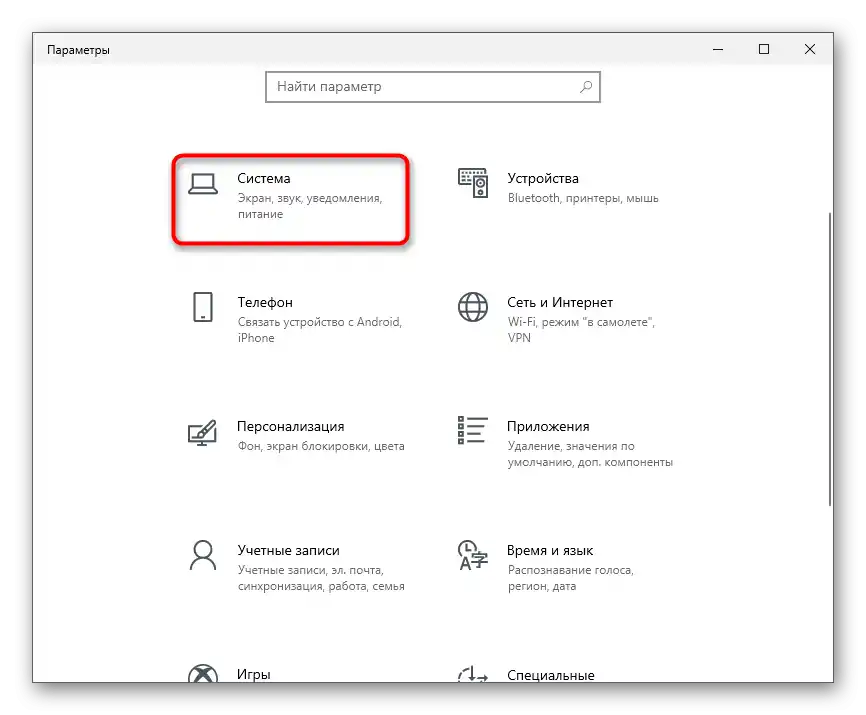Open the Приложения list icon

473,430
